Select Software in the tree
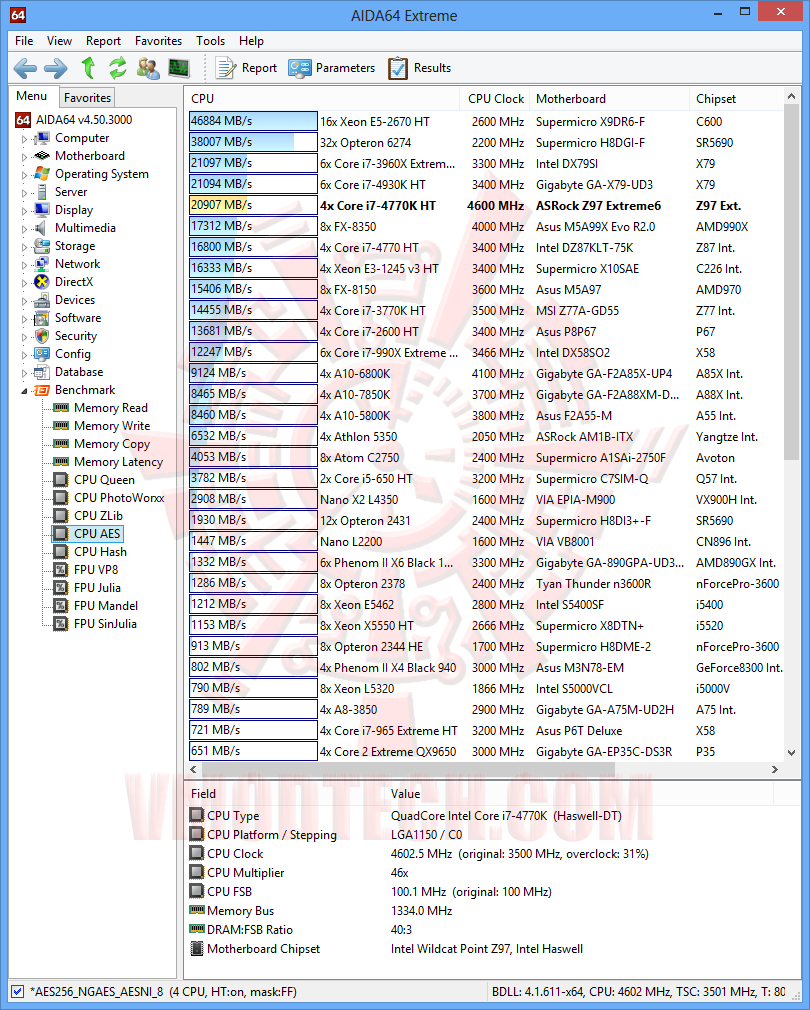The image size is (810, 1010). 78,318
